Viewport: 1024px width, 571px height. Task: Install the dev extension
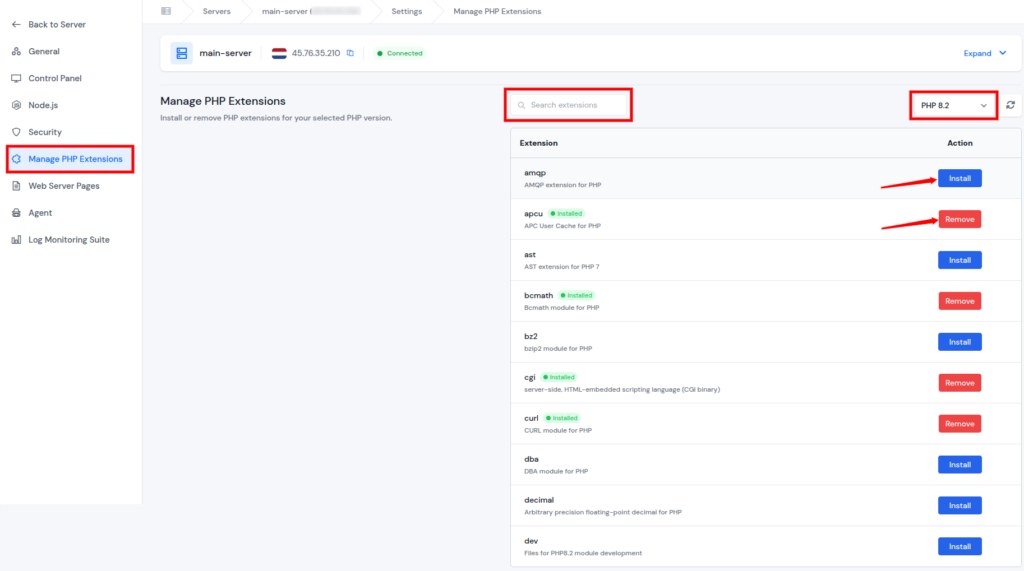click(959, 546)
